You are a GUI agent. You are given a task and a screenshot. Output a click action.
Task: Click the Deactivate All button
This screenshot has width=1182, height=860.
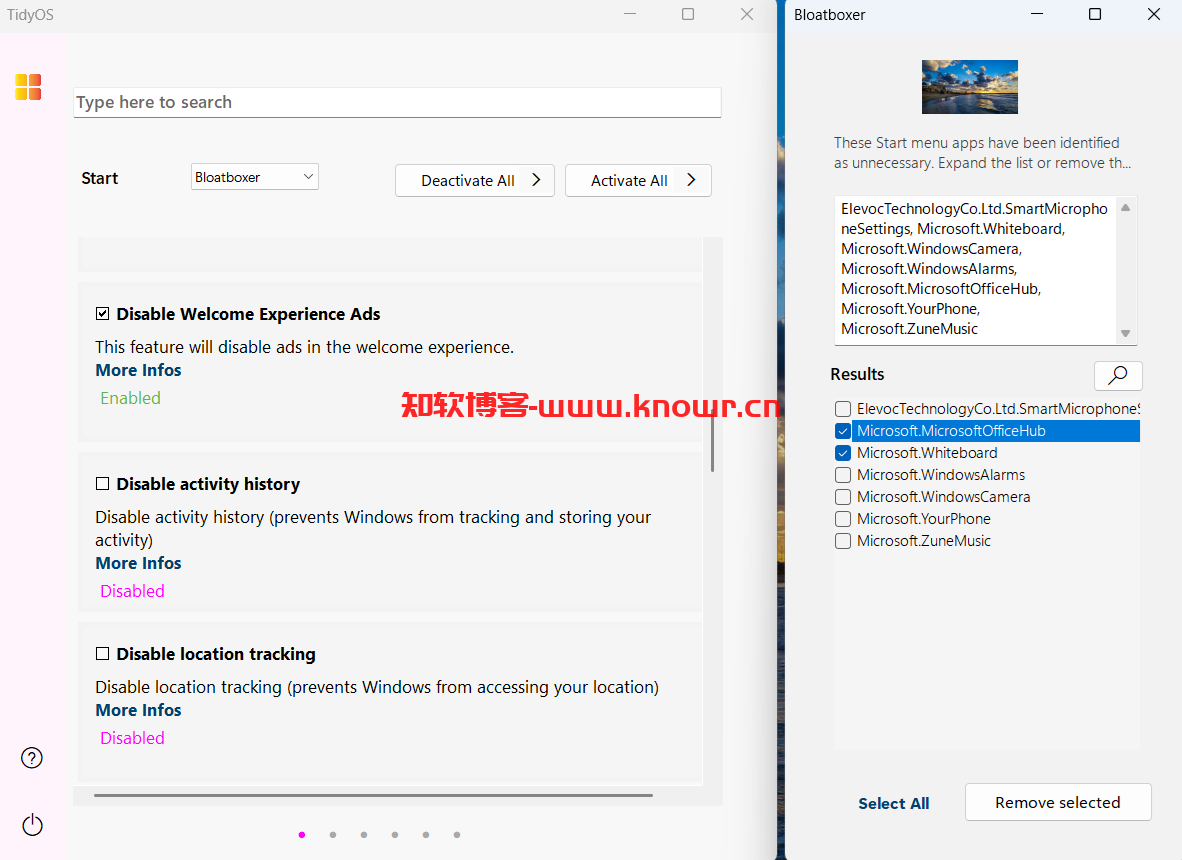475,181
